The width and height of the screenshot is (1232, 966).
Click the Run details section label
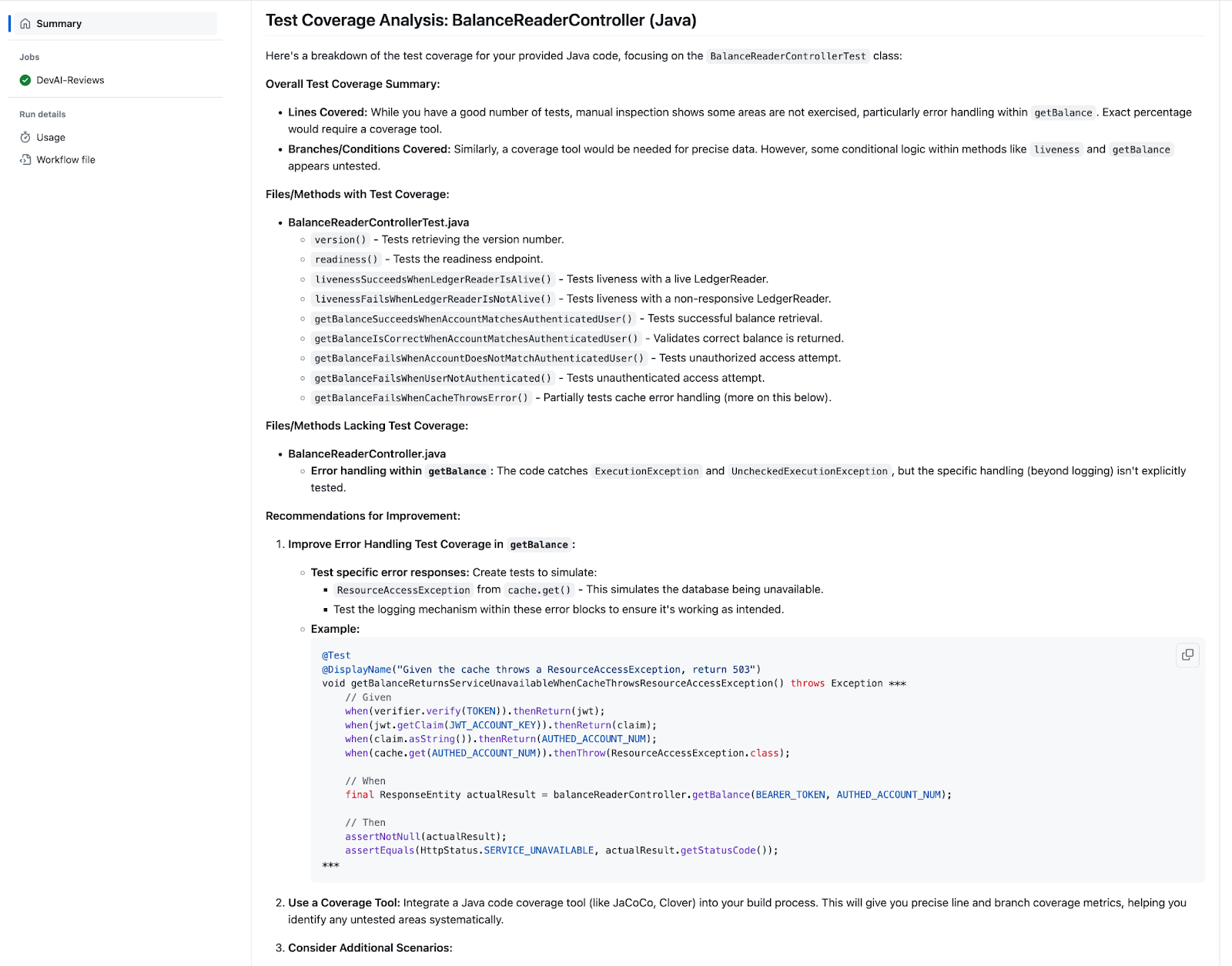pos(42,114)
